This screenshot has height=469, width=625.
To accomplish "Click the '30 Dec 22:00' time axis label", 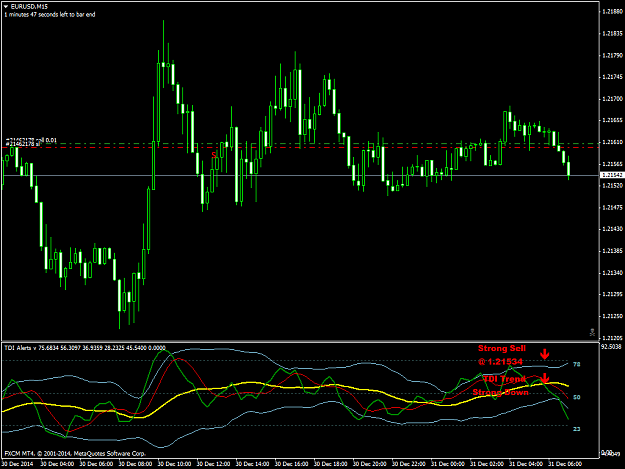I will pos(409,464).
